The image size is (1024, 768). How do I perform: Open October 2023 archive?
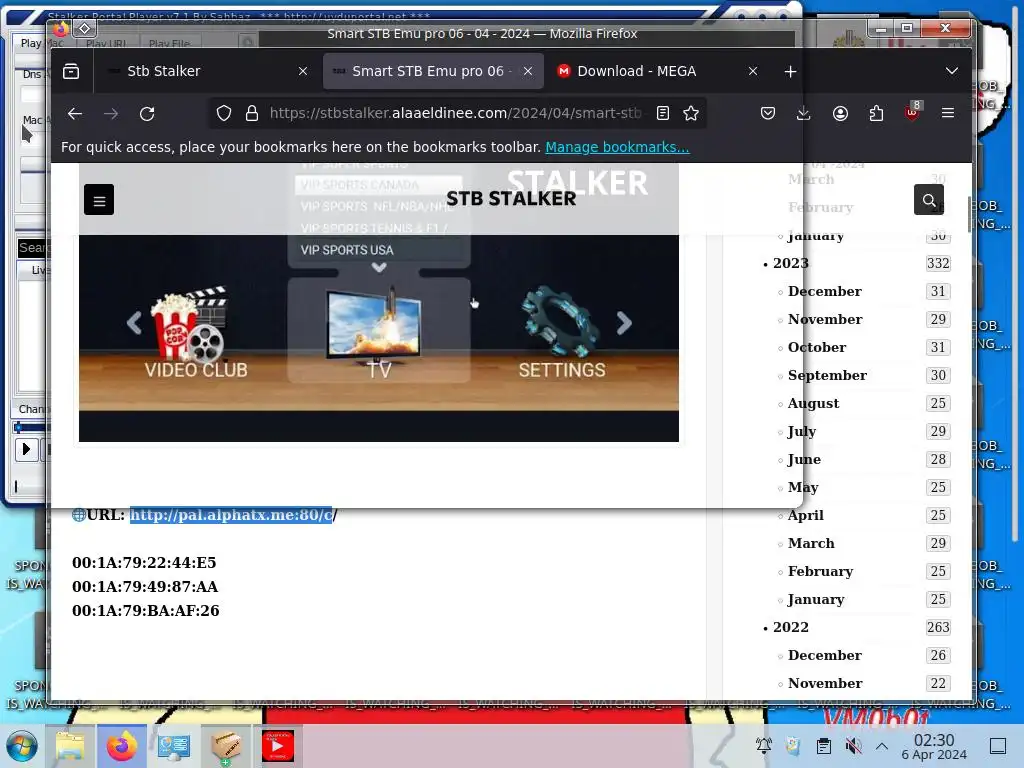[817, 347]
